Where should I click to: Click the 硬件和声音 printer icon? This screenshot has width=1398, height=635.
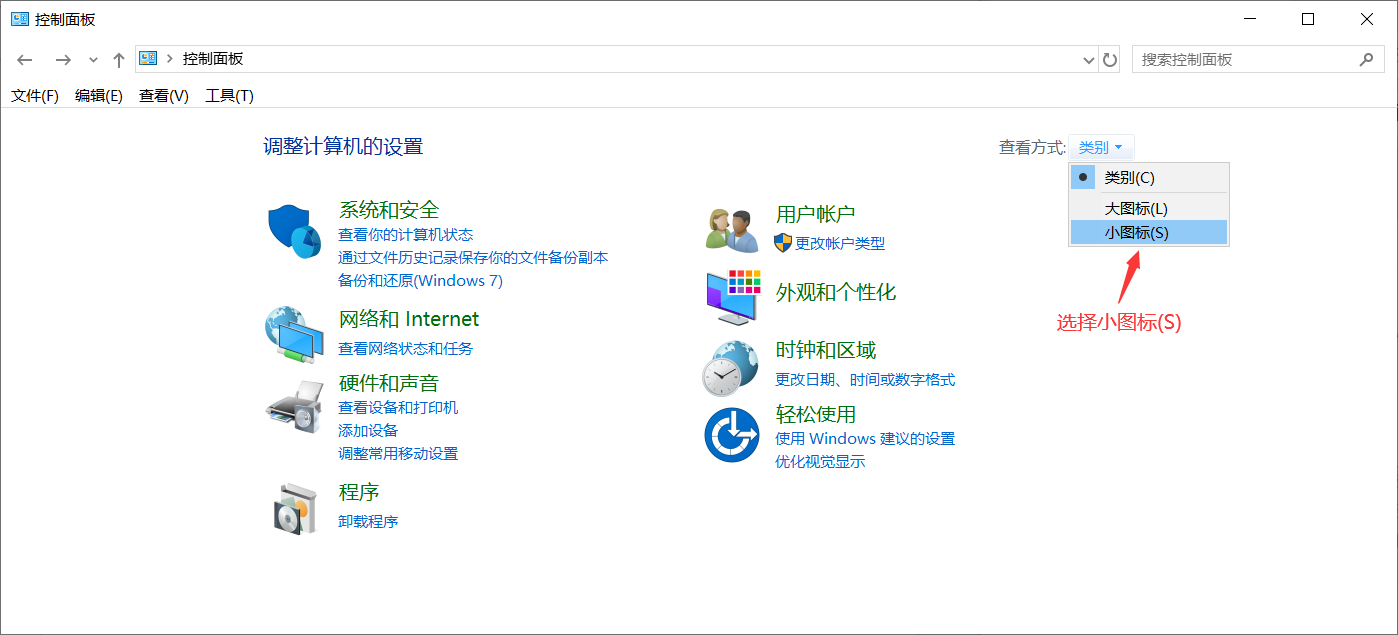(x=293, y=405)
